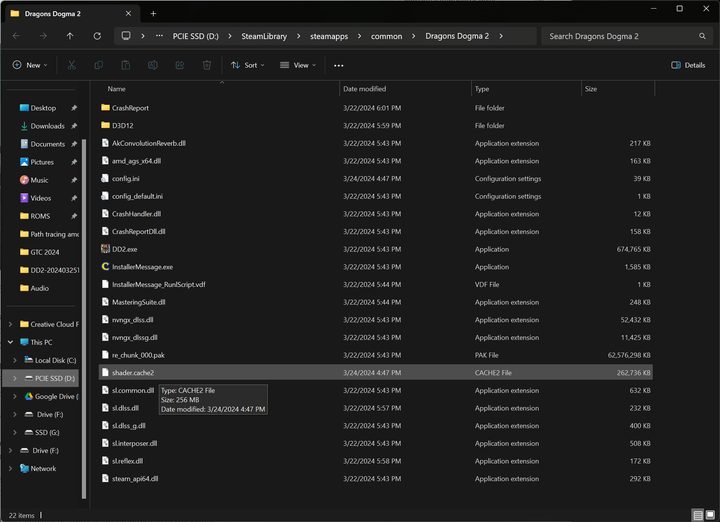
Task: Click the Paste toolbar icon
Action: coord(125,65)
